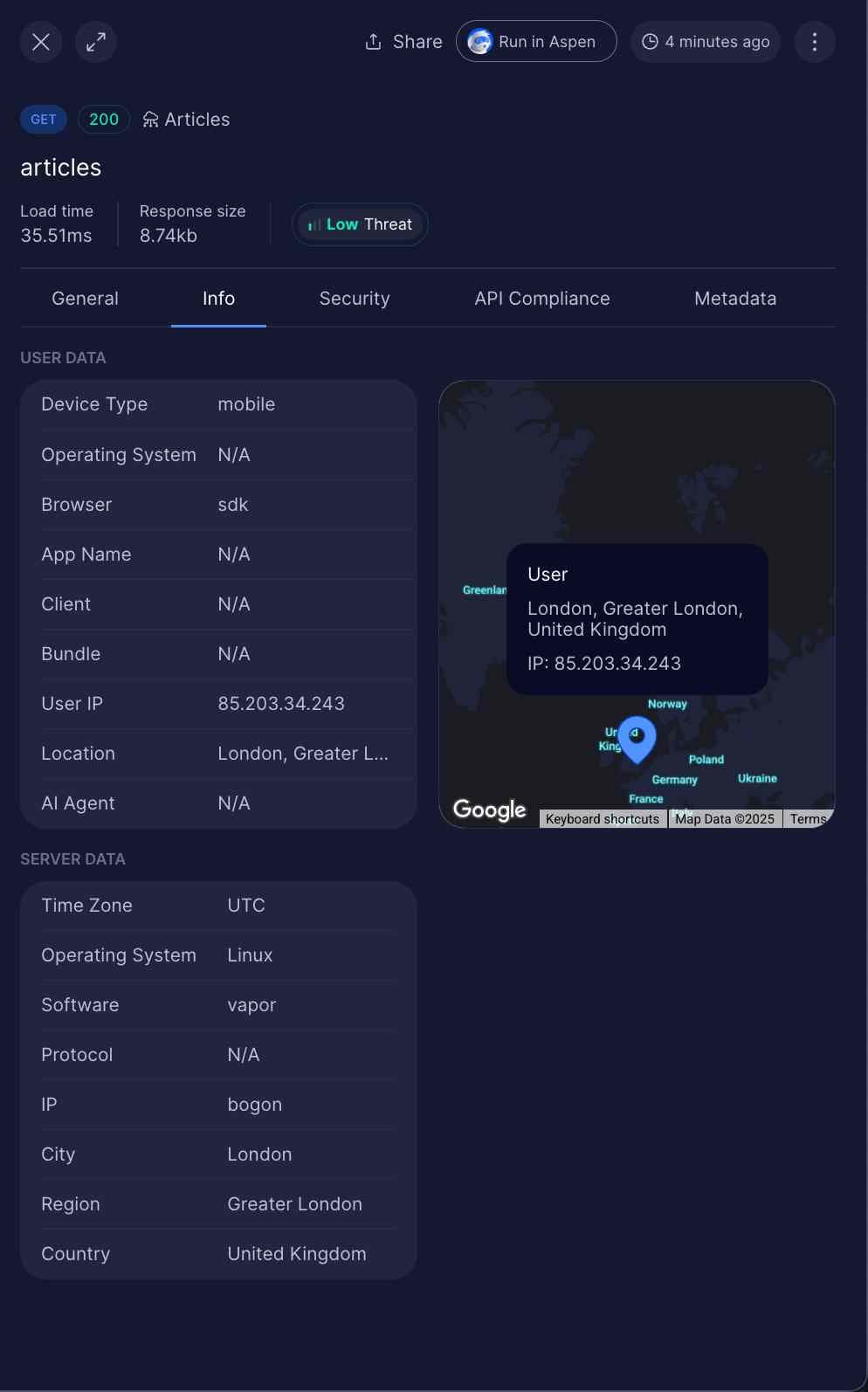
Task: Select the Info tab
Action: pos(218,299)
